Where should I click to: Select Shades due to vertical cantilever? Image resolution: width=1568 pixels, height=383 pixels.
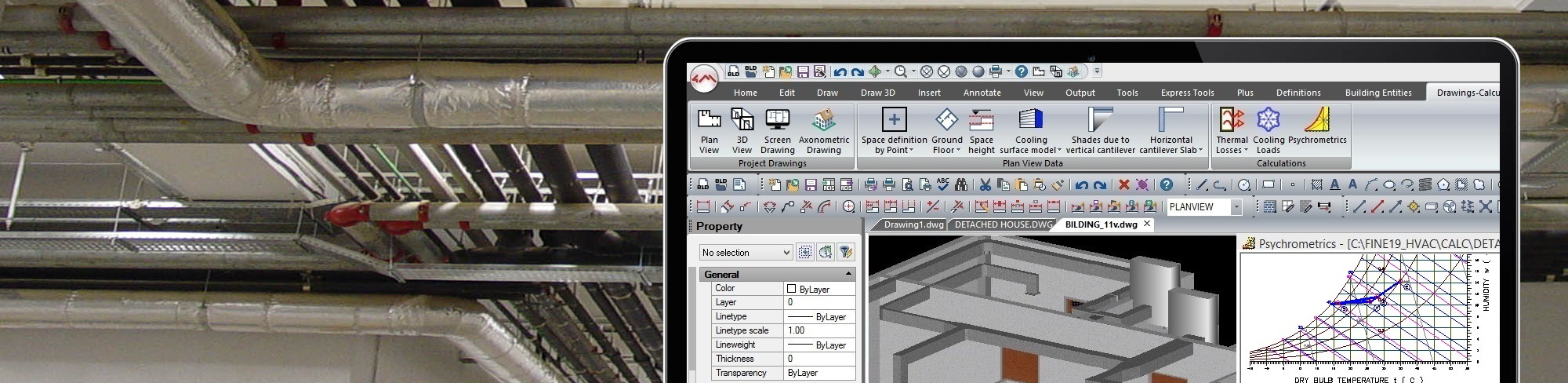click(x=1100, y=131)
